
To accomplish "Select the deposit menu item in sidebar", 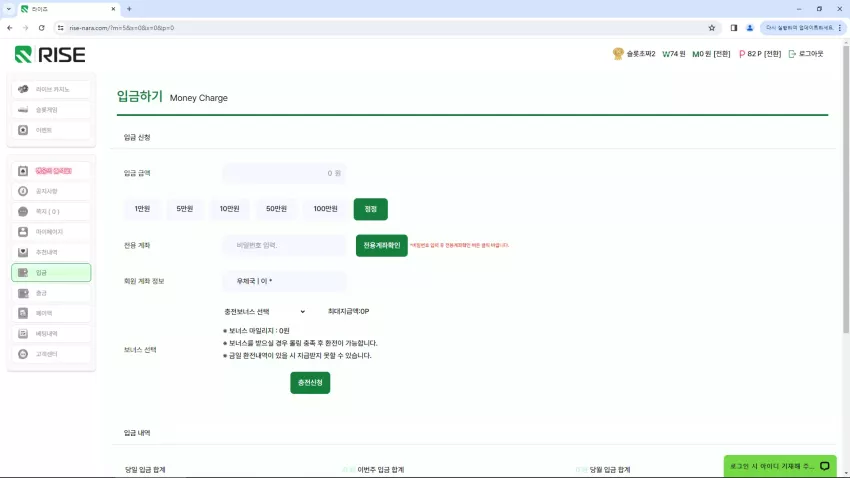I will coord(51,273).
